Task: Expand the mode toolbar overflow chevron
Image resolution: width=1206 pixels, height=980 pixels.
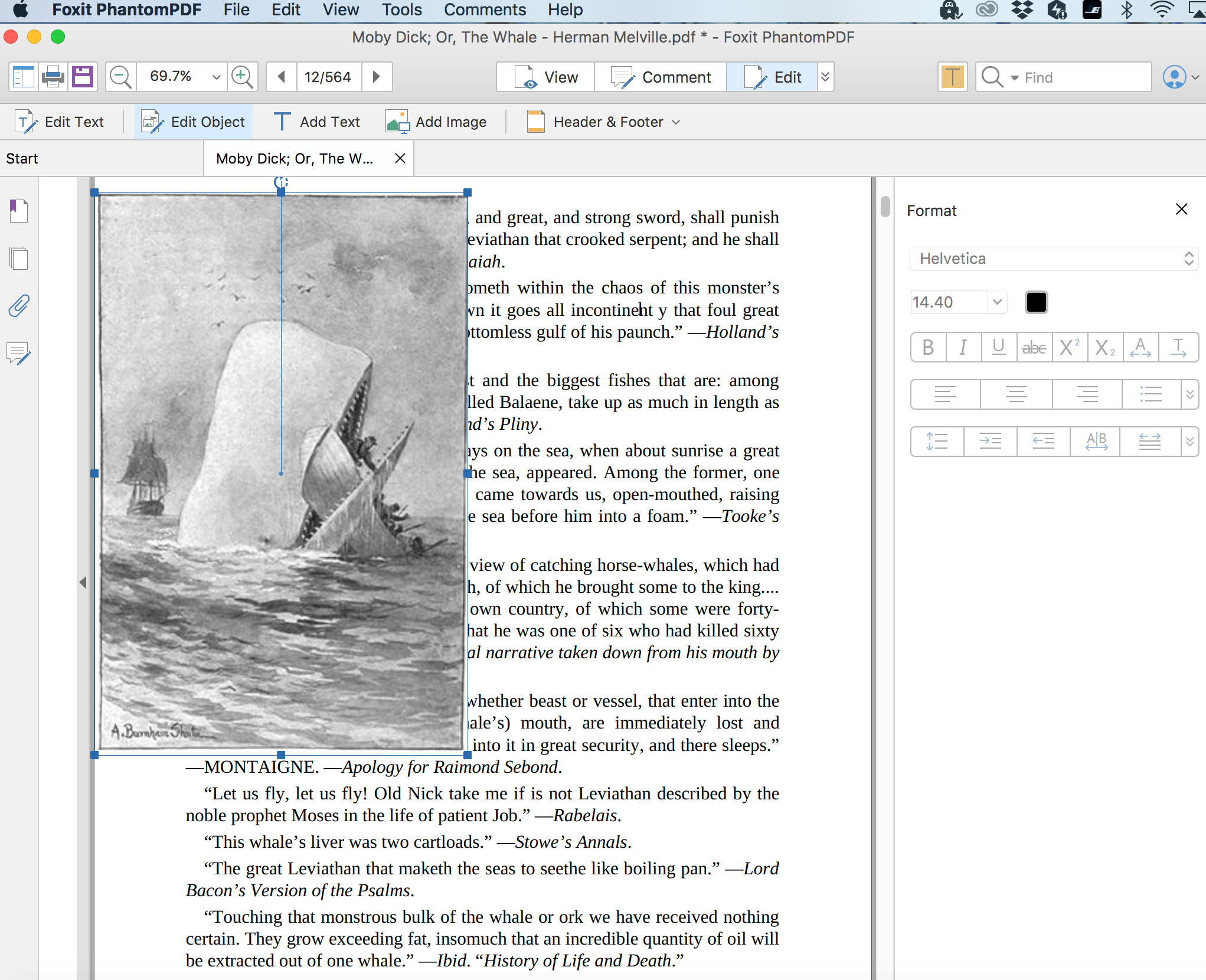Action: point(825,77)
